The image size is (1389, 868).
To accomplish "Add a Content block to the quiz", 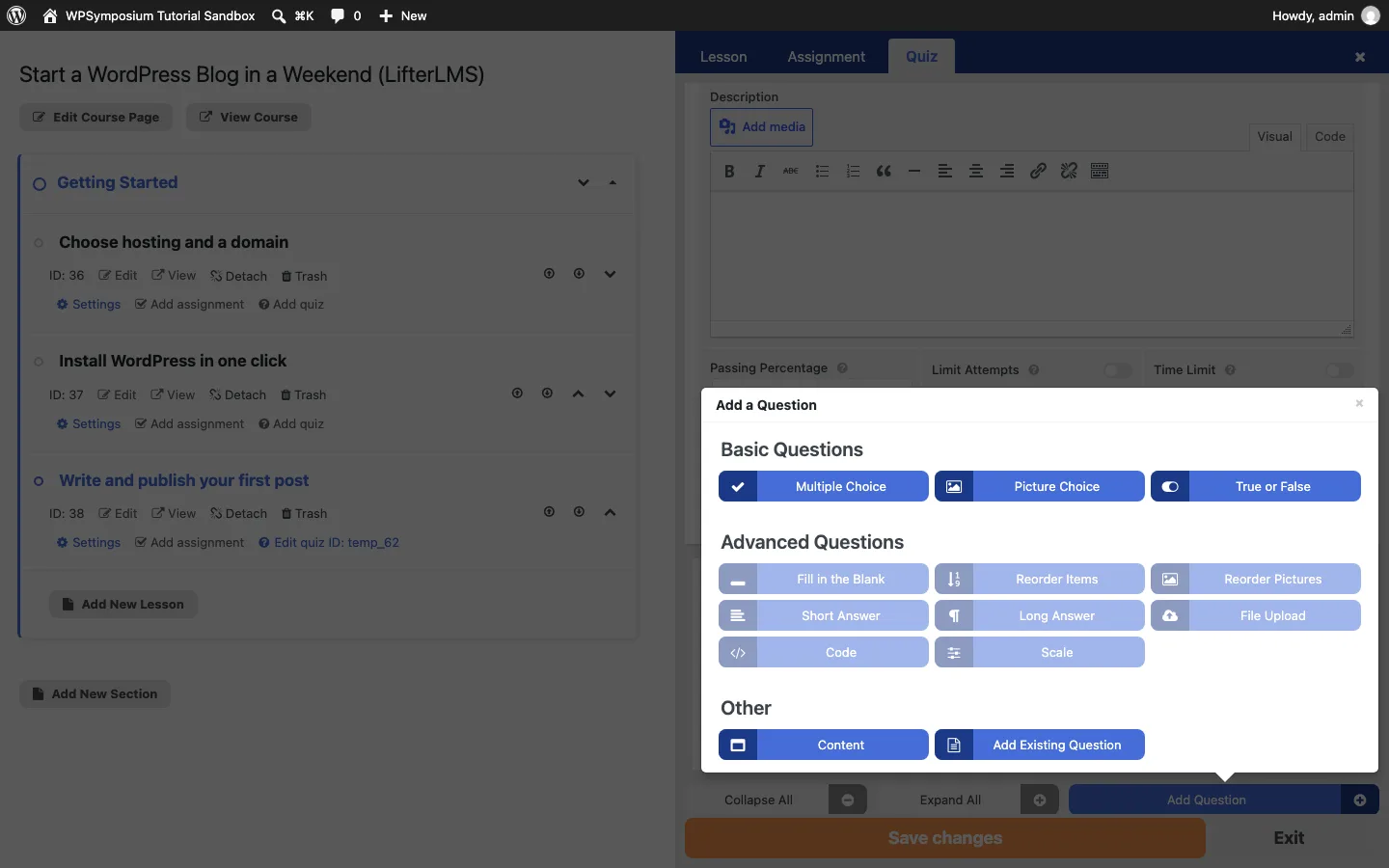I will tap(824, 745).
